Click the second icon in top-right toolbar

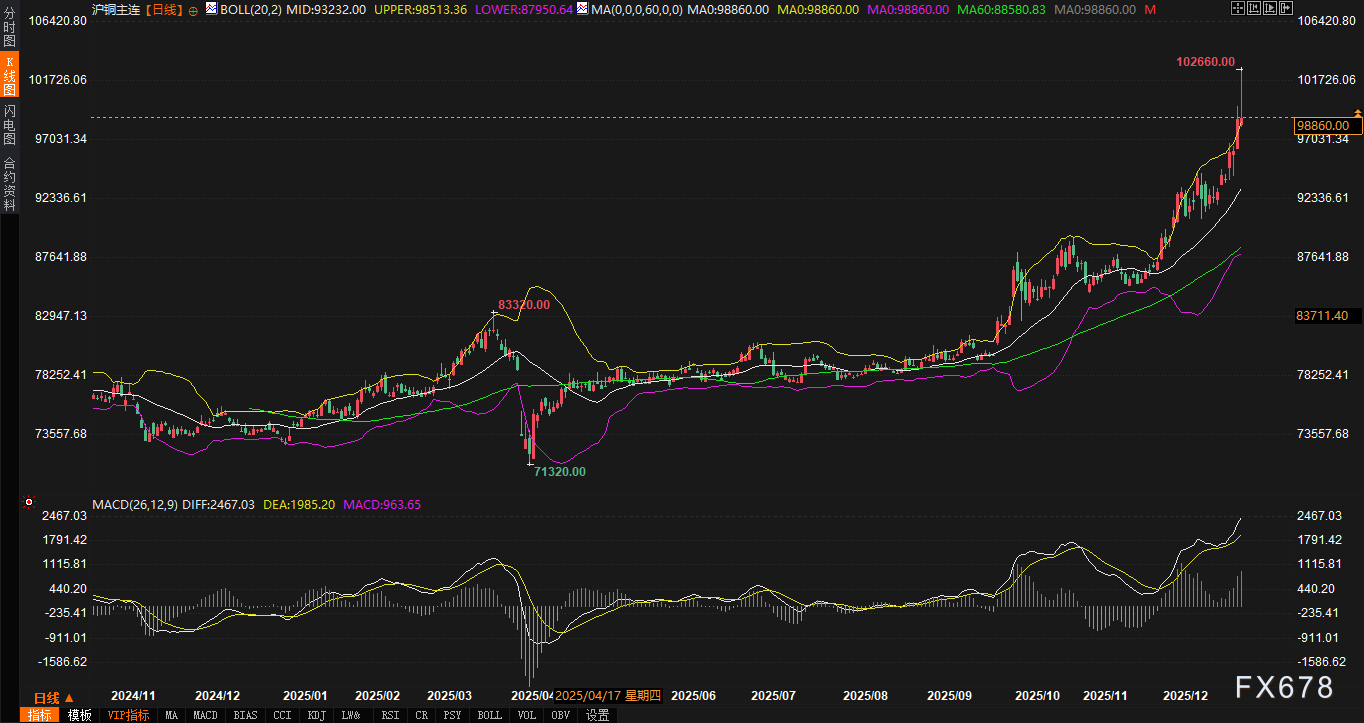point(1255,8)
